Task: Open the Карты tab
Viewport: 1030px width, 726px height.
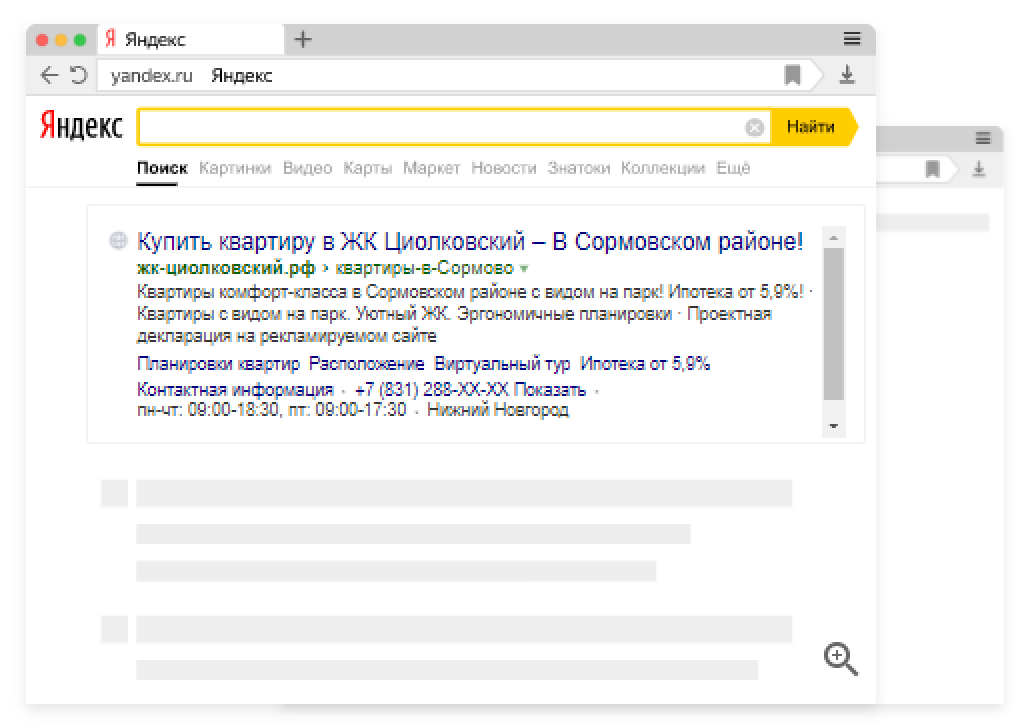Action: [x=367, y=168]
